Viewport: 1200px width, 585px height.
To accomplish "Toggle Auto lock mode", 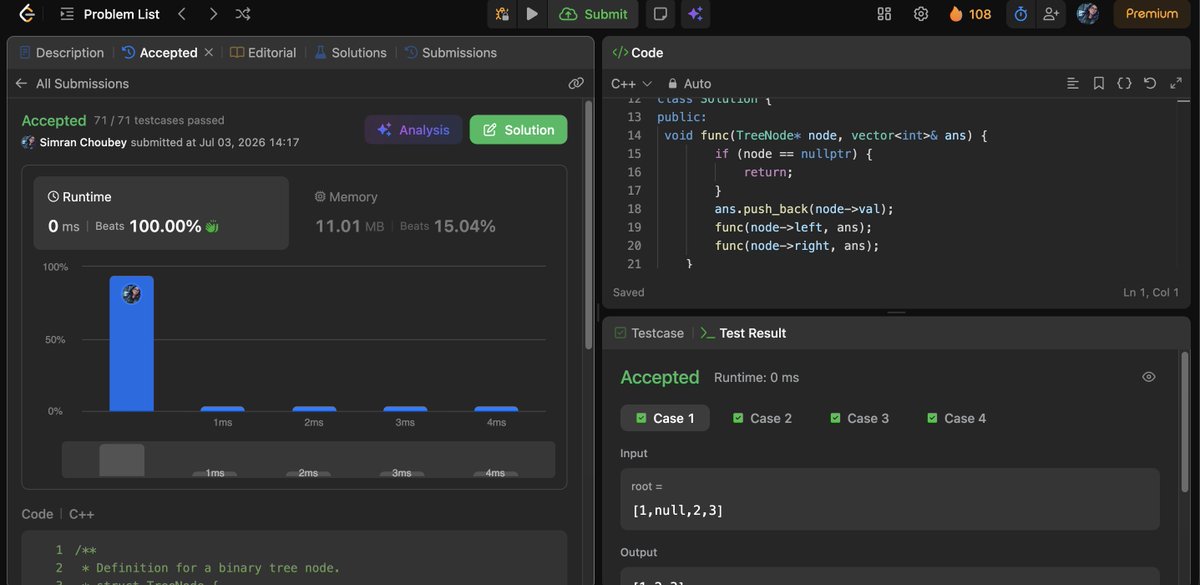I will 689,84.
